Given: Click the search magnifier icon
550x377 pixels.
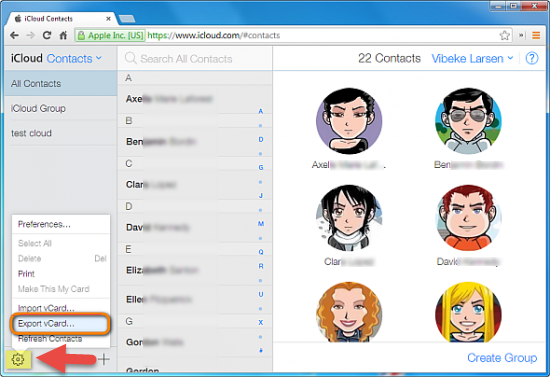Looking at the screenshot, I should click(x=130, y=58).
